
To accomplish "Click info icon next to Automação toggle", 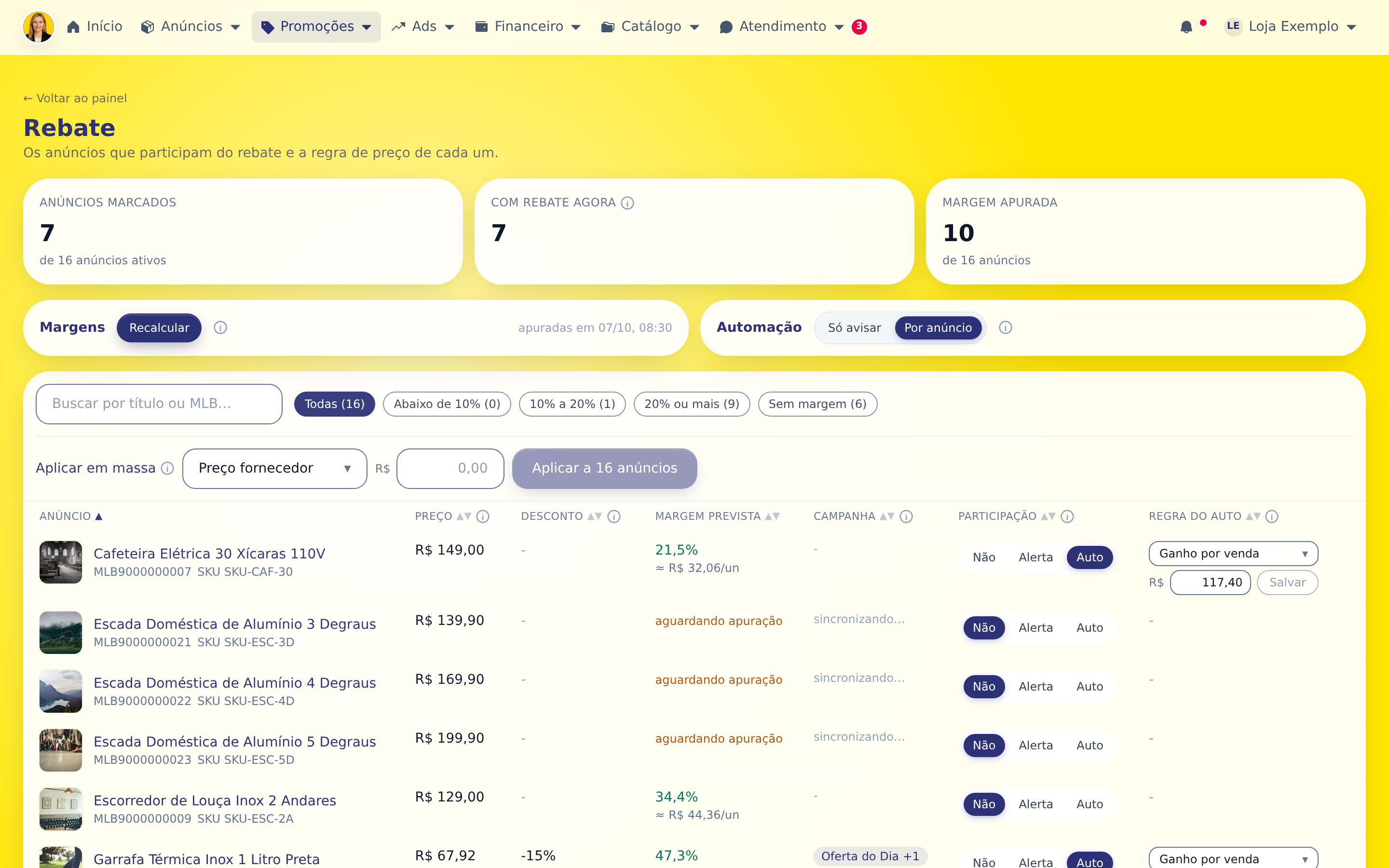I will click(x=1005, y=327).
